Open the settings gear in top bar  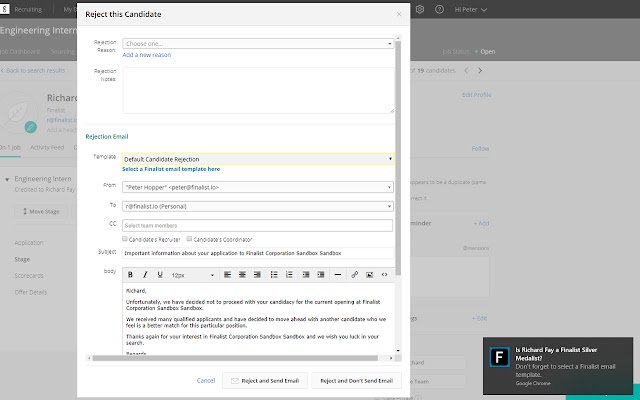pos(420,9)
